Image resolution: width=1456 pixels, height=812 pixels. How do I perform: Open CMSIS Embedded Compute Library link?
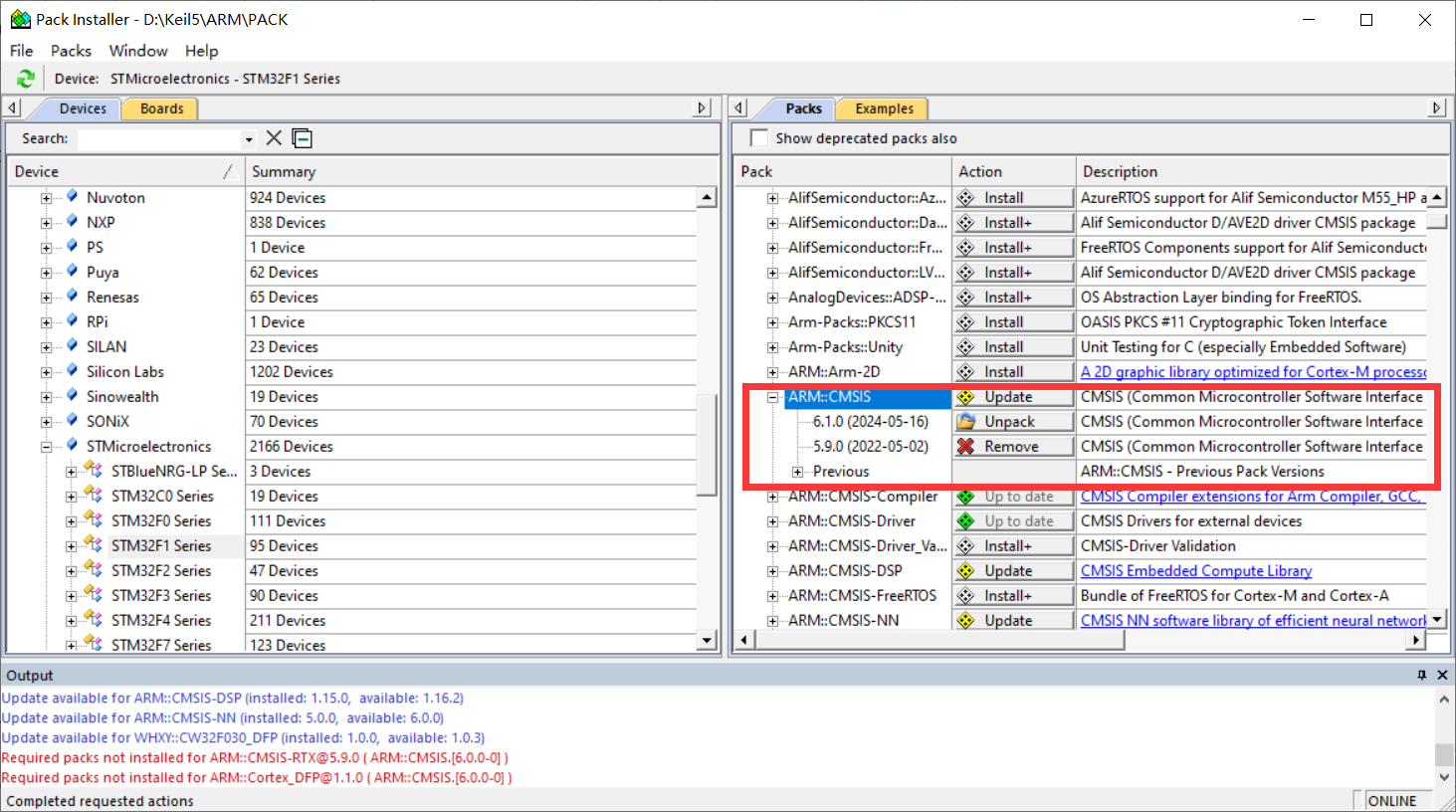pyautogui.click(x=1196, y=571)
